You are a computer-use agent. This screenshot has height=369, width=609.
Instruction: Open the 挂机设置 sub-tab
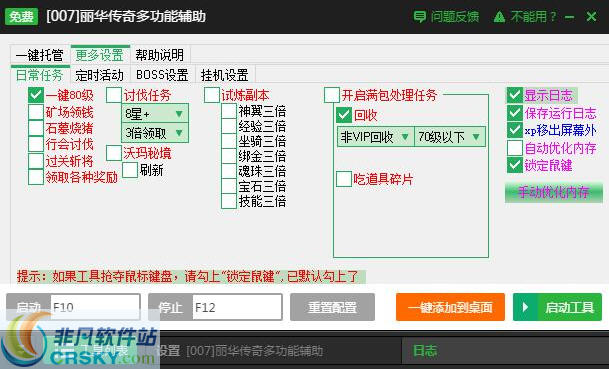tap(225, 75)
